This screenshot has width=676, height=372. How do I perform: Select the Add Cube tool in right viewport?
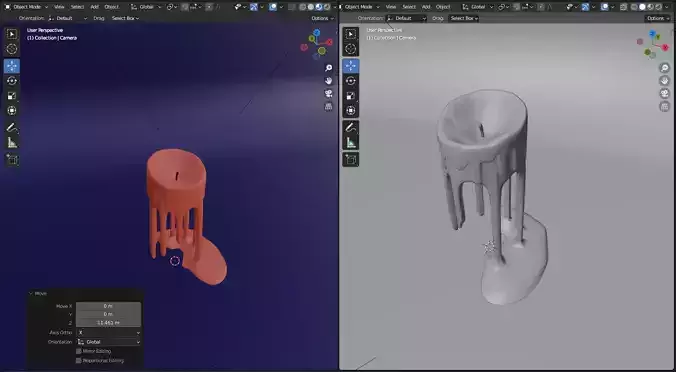[x=351, y=159]
